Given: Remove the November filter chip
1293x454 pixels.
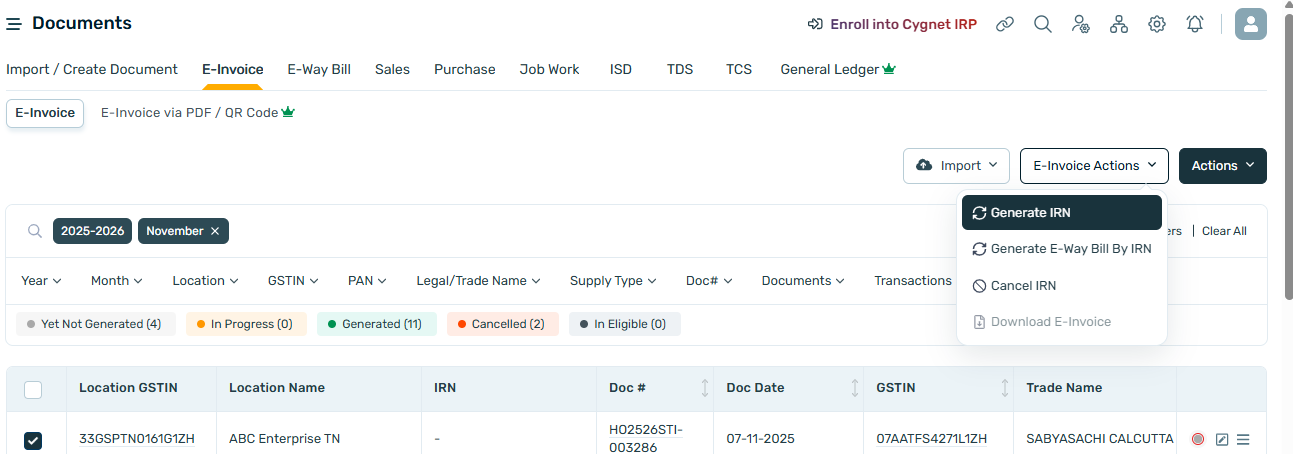Looking at the screenshot, I should [x=214, y=231].
